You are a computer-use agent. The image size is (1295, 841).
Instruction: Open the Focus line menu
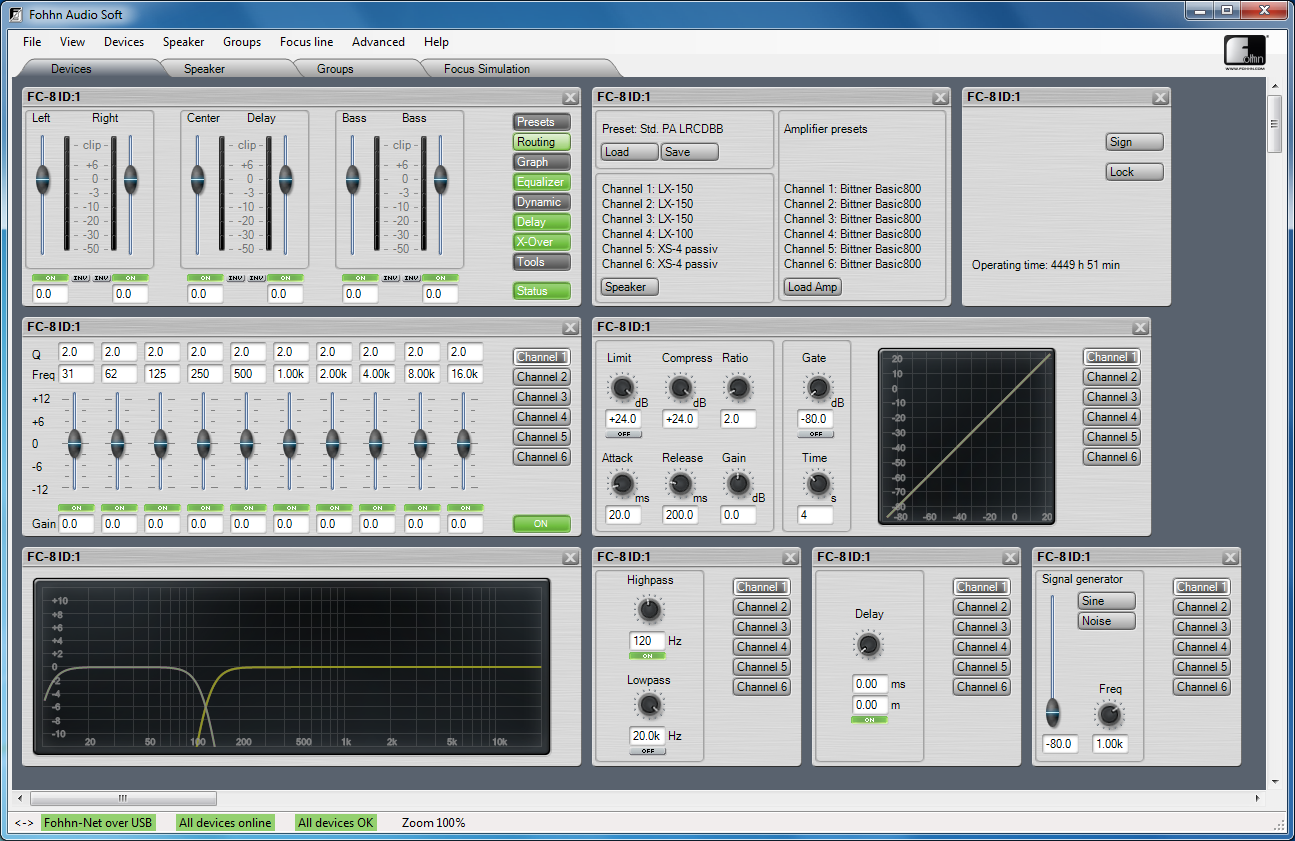click(x=307, y=42)
